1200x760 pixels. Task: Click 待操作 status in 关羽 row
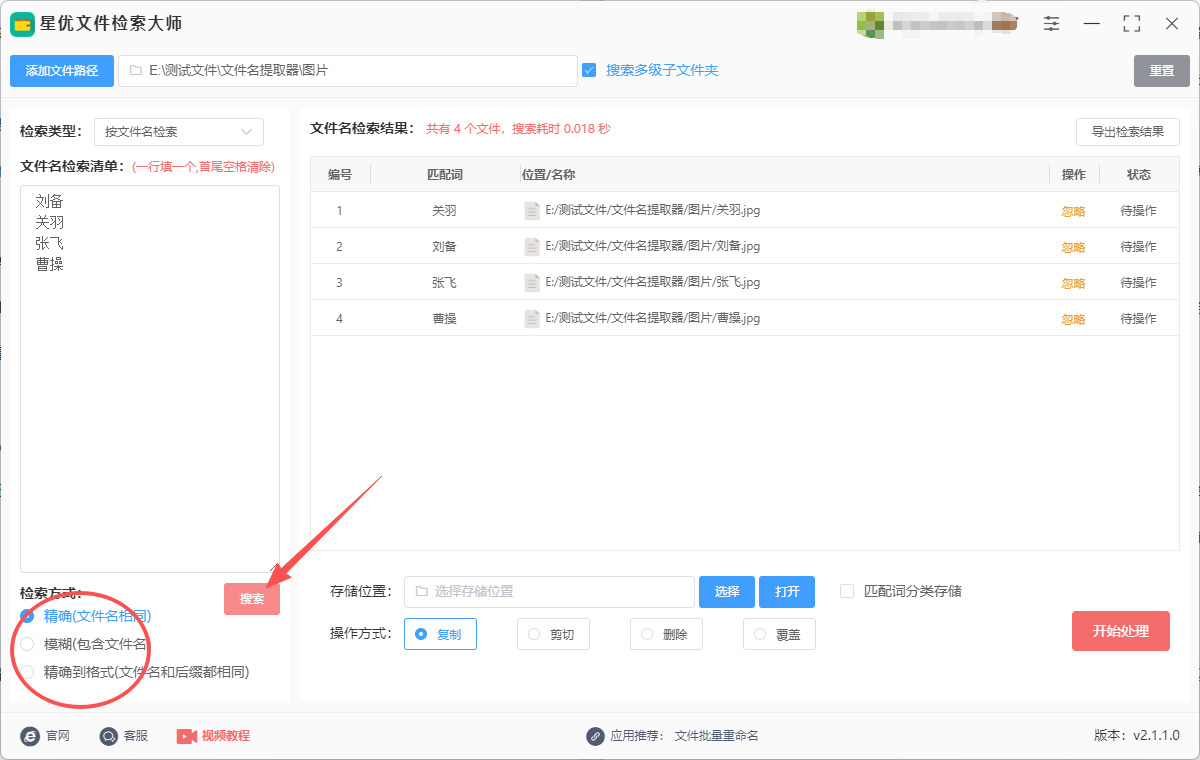tap(1138, 211)
